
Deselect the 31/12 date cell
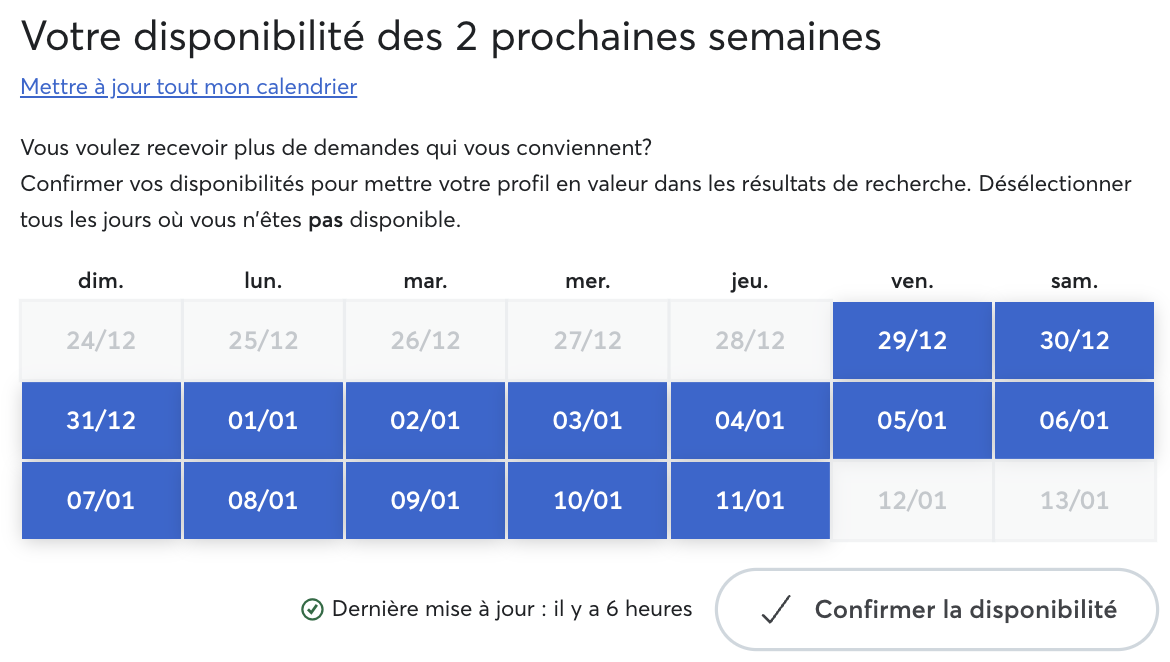coord(101,420)
